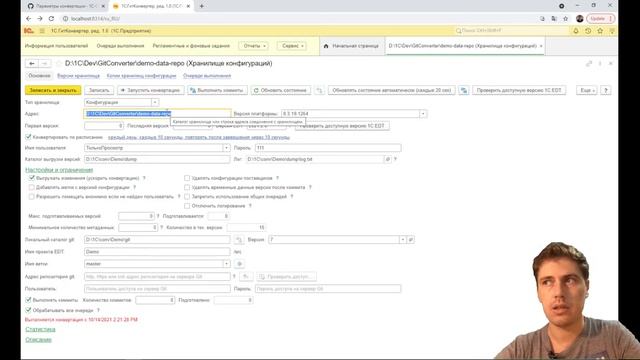Open the Сервис dropdown menu
This screenshot has width=640, height=360.
[292, 46]
